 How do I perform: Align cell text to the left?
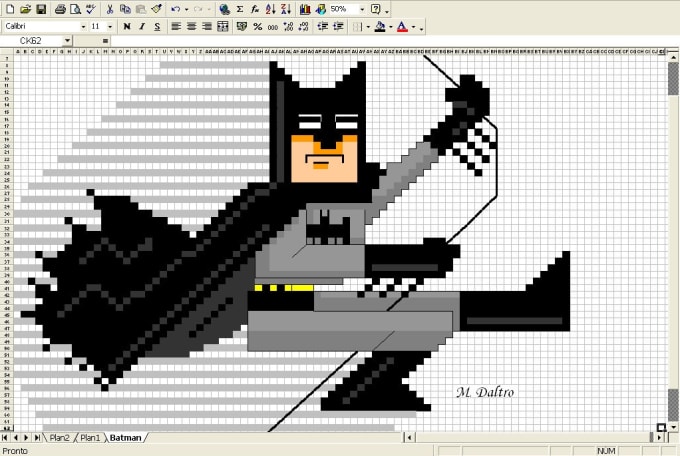(176, 26)
